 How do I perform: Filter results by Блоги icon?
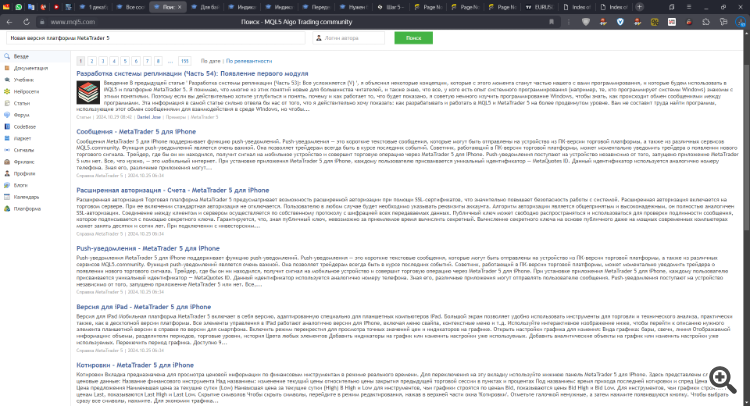pos(7,185)
